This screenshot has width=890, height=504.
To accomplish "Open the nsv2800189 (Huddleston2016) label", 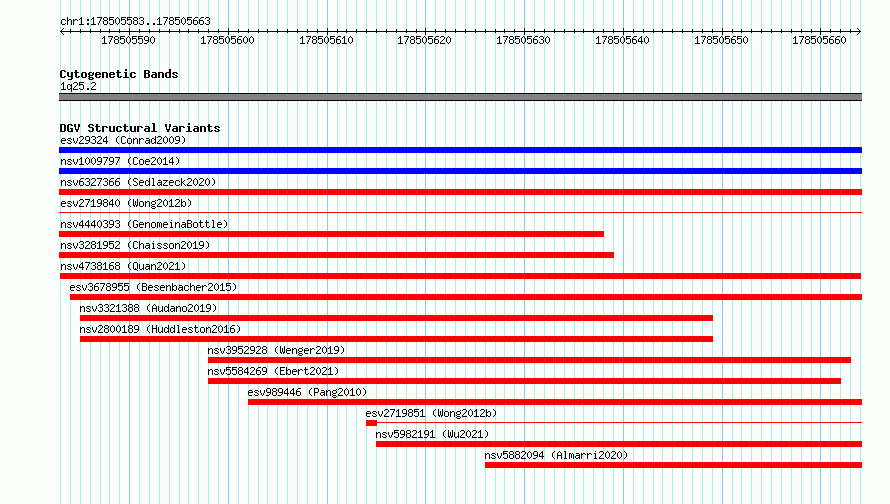I will (160, 329).
